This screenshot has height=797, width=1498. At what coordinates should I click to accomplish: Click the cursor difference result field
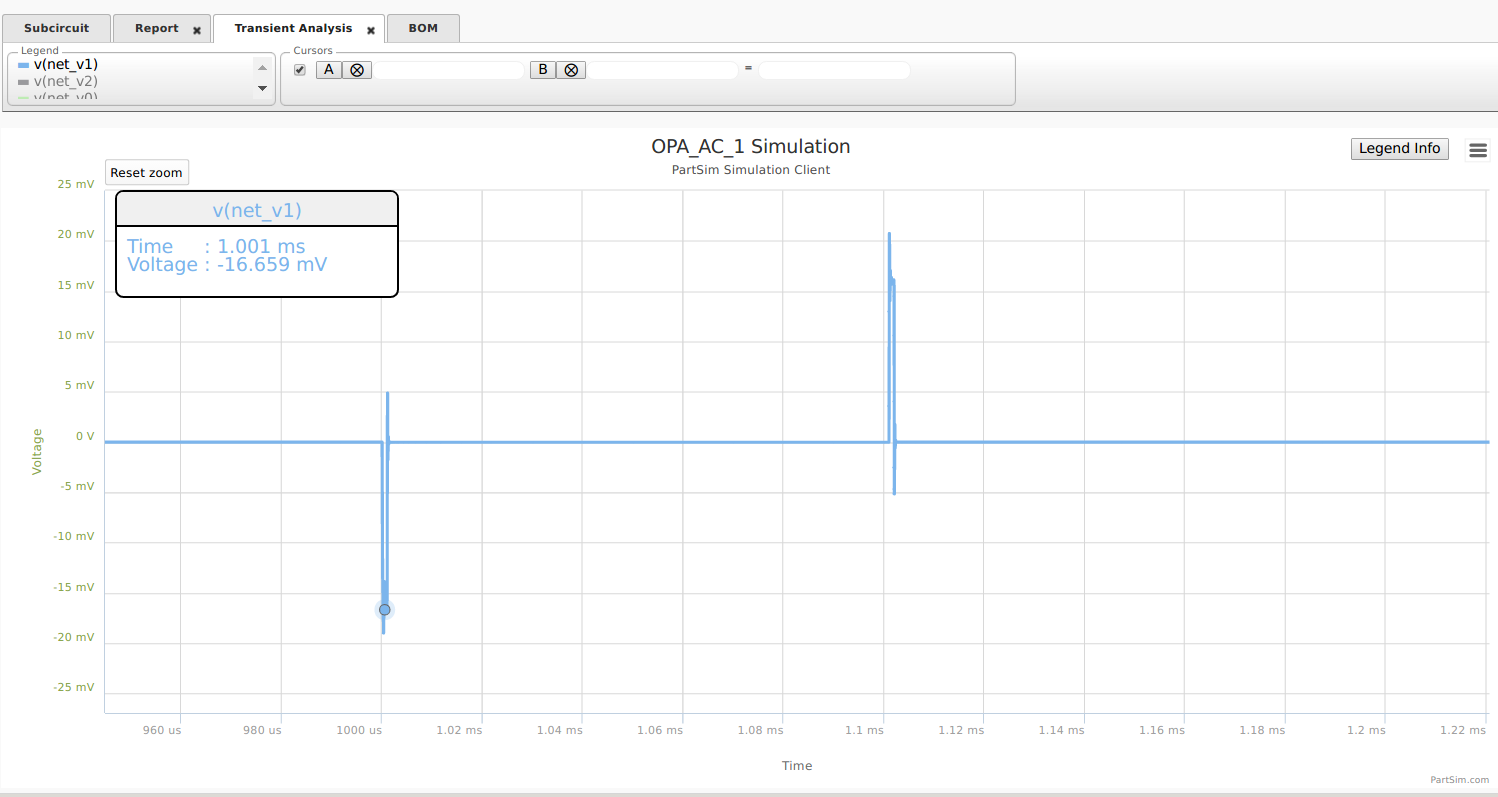[834, 70]
